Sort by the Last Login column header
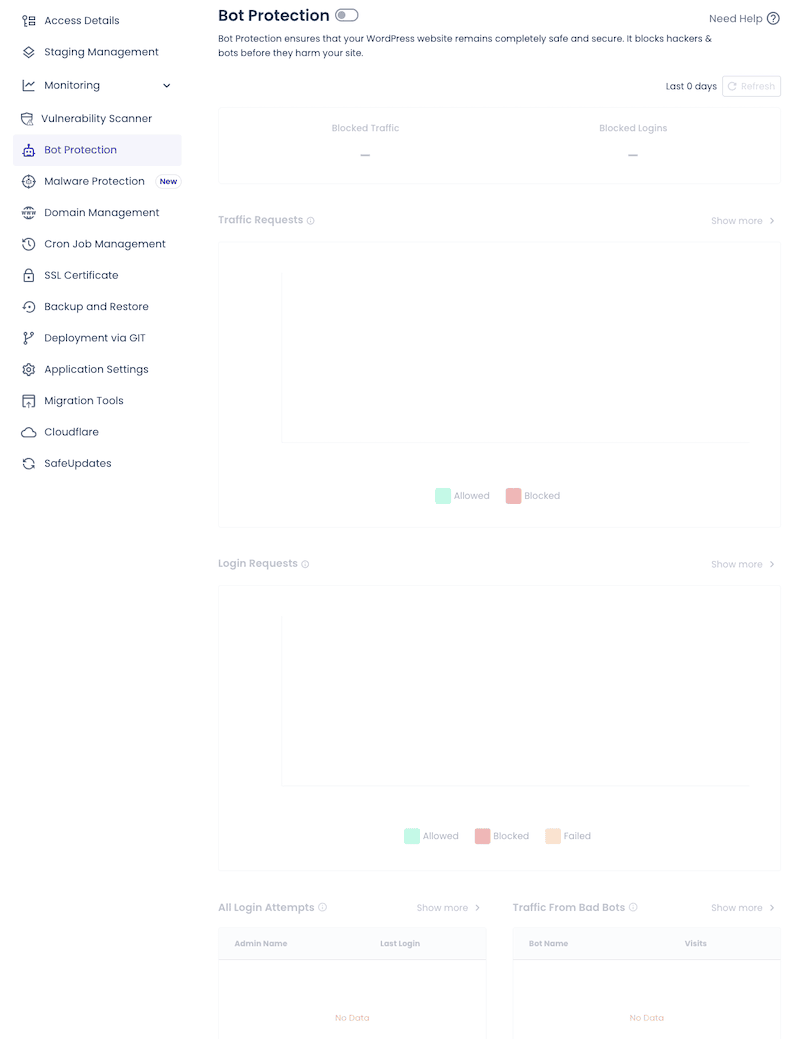 (x=400, y=943)
